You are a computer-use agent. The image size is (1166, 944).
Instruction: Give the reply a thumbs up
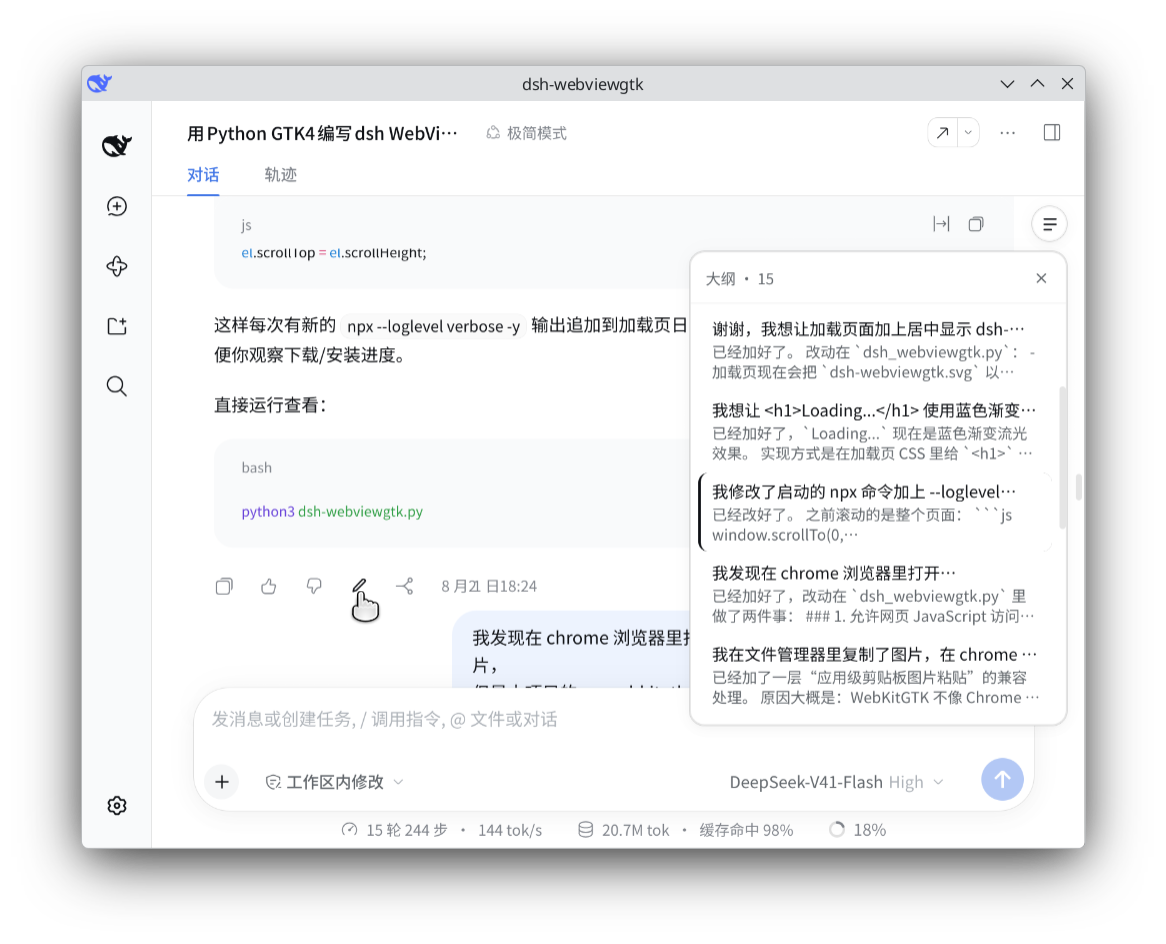(269, 586)
